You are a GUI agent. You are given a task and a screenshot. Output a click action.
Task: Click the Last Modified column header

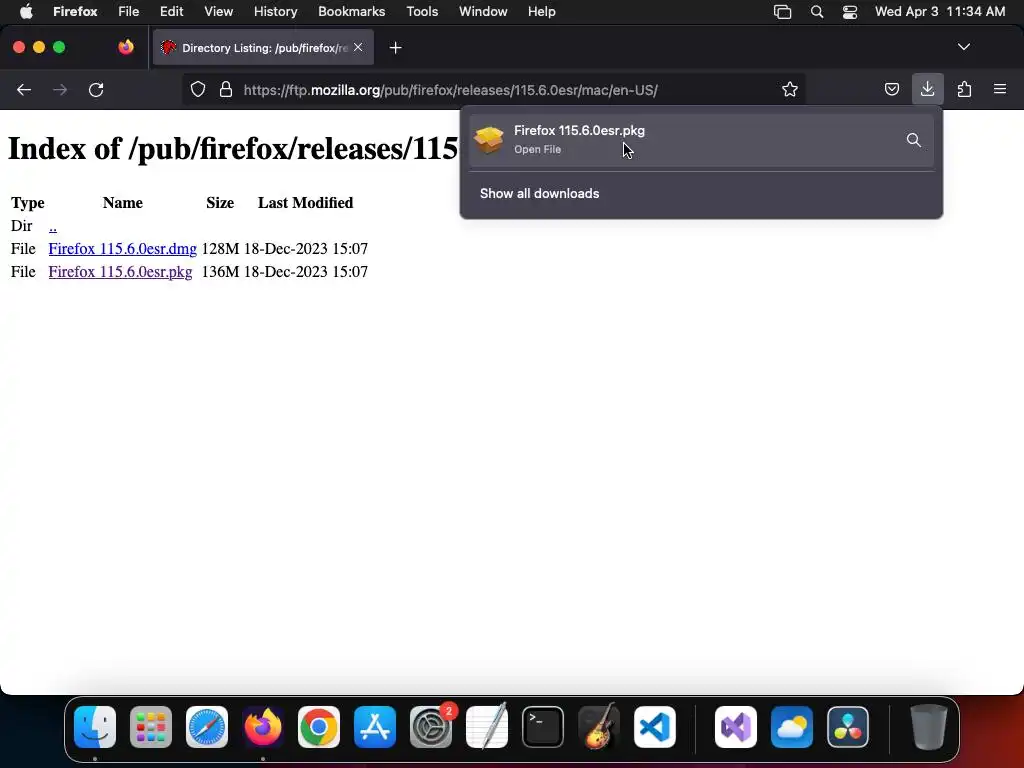tap(306, 203)
